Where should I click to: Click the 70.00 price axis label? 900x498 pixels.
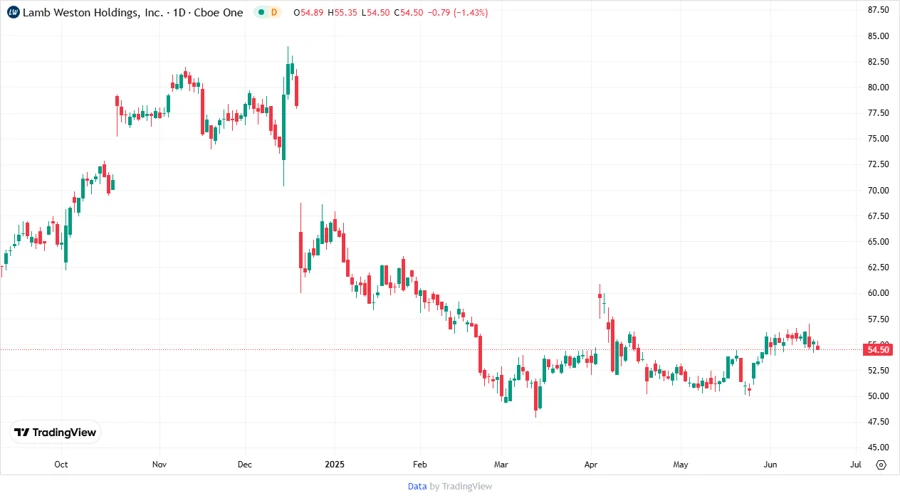coord(878,190)
